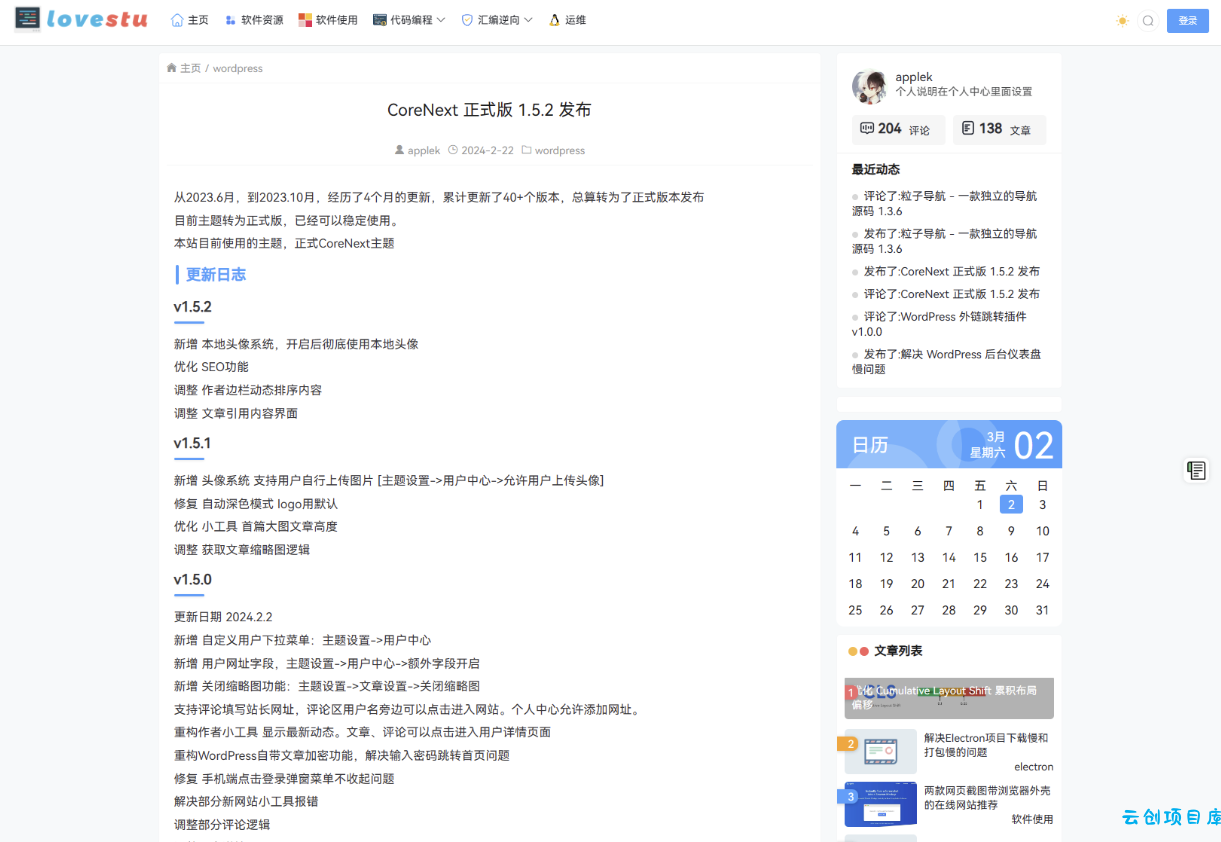
Task: Click the 最近动态 heading
Action: [876, 169]
